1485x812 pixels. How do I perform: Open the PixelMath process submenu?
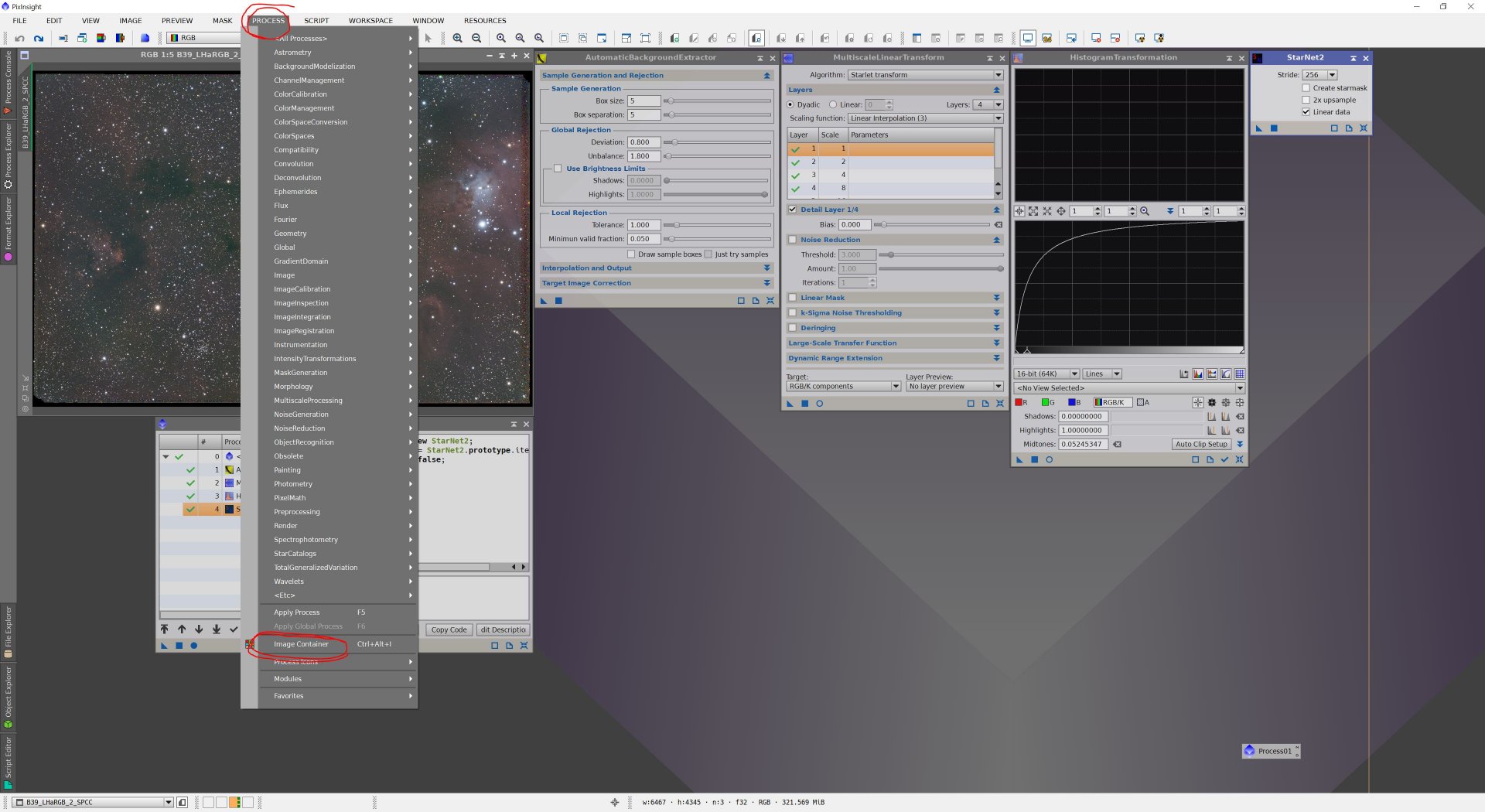click(338, 498)
